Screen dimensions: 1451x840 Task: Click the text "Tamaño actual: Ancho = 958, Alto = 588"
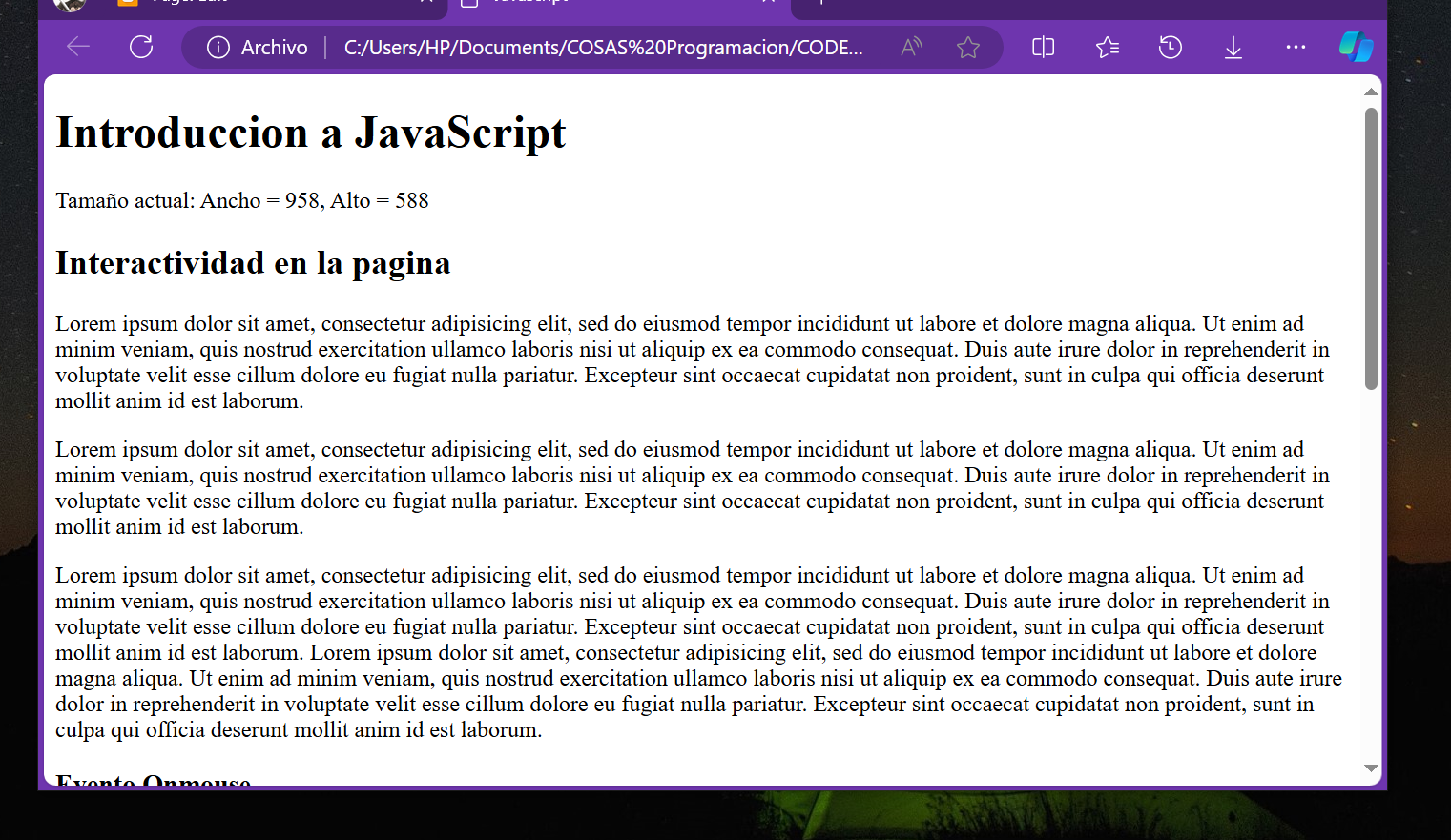coord(242,200)
